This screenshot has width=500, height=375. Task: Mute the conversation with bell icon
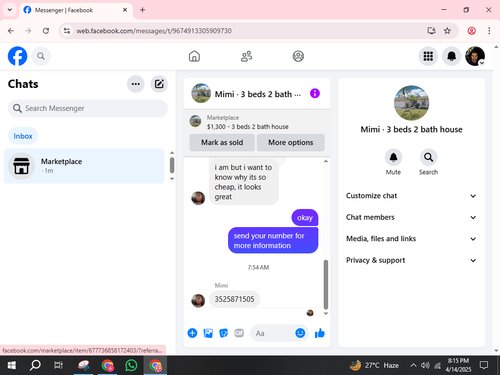pos(393,157)
